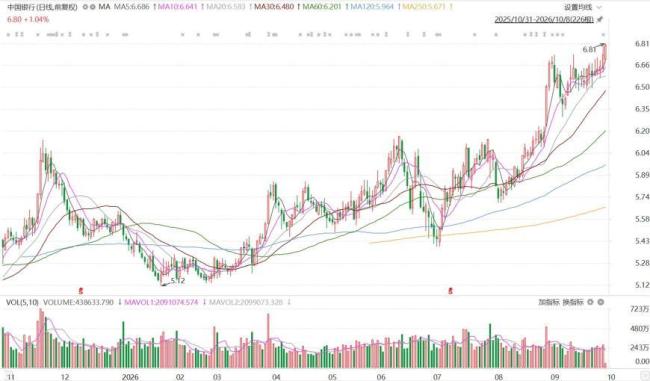Click the 6.81 high price annotation
Image resolution: width=650 pixels, height=381 pixels.
point(589,50)
